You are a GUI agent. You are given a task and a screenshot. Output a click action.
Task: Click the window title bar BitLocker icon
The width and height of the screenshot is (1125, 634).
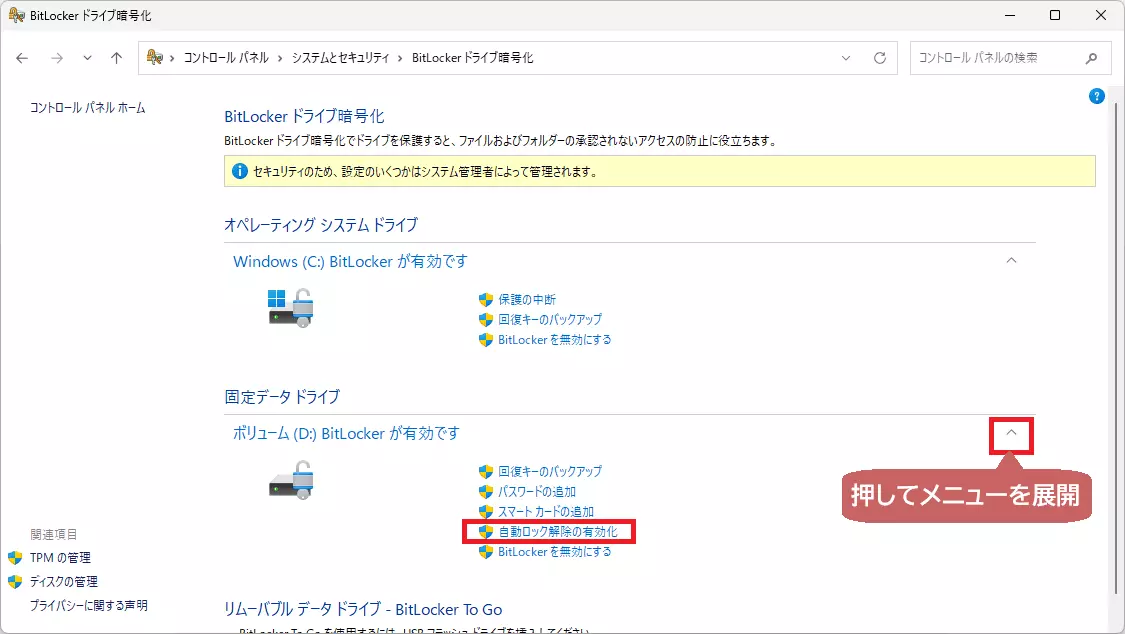(16, 15)
